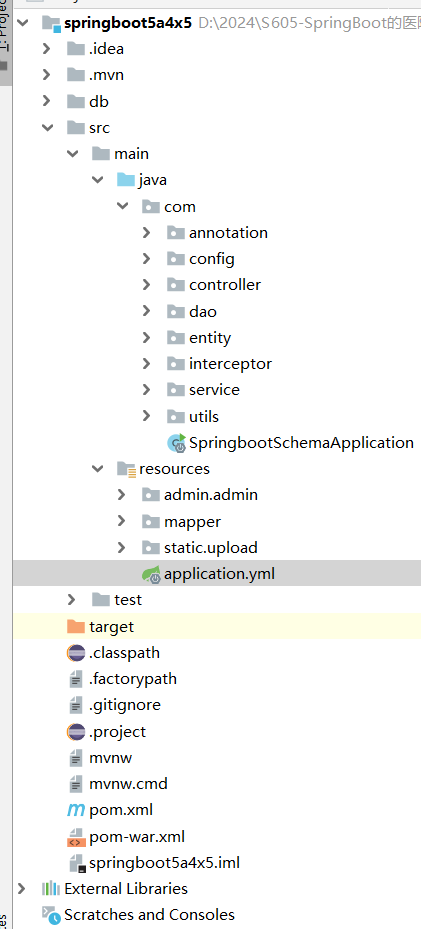Click the mapper folder icon
The height and width of the screenshot is (929, 421).
pos(150,521)
